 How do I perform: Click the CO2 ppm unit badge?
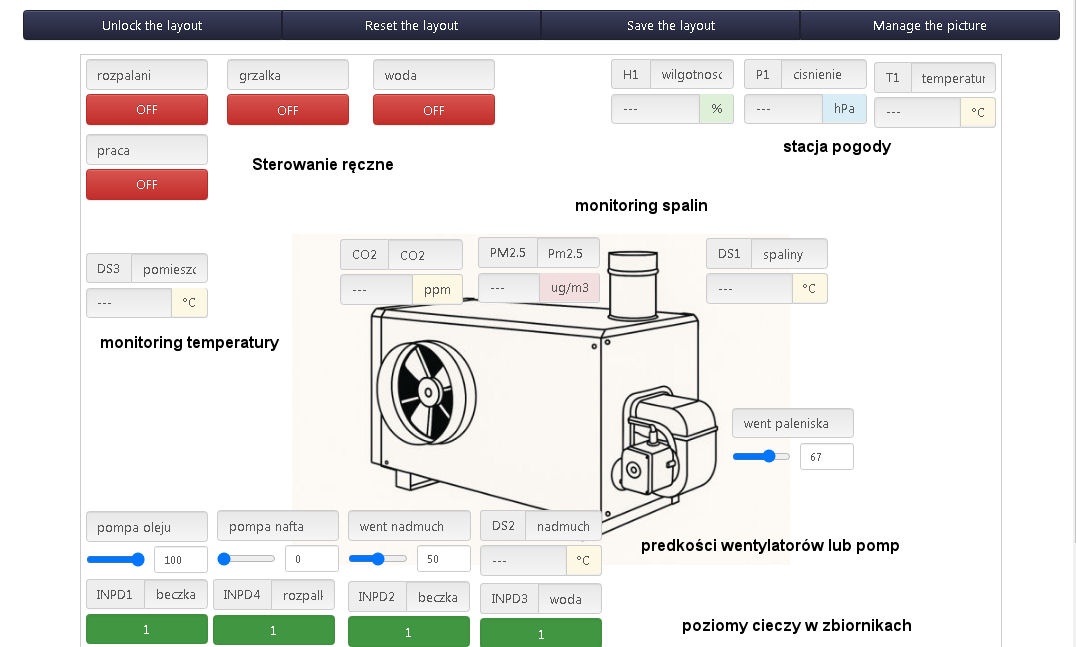(x=437, y=290)
